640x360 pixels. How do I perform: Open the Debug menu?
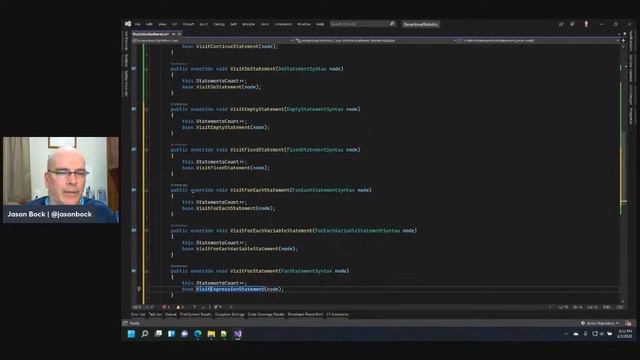(219, 24)
